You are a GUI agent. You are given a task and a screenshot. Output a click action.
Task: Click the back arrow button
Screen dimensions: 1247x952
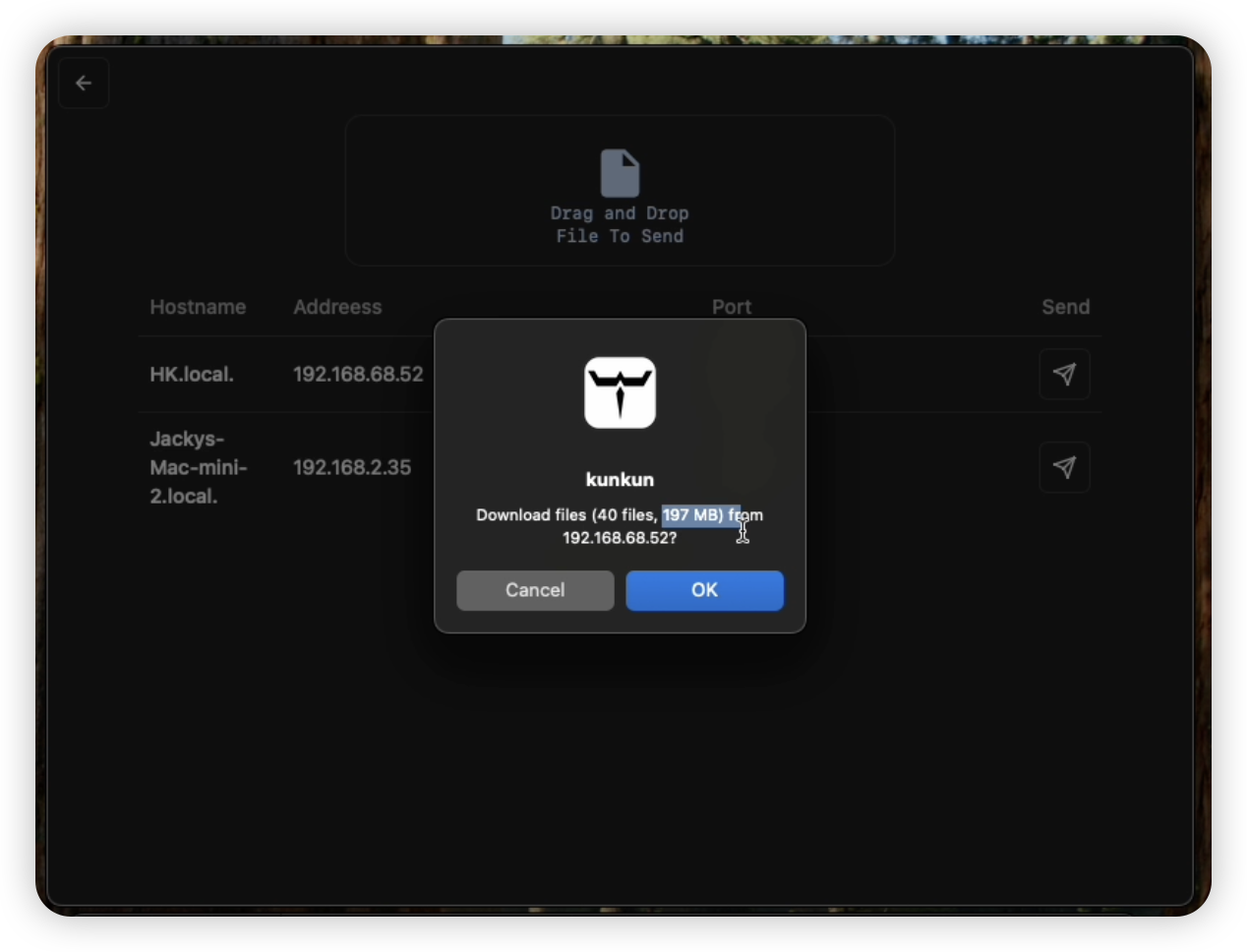point(84,84)
